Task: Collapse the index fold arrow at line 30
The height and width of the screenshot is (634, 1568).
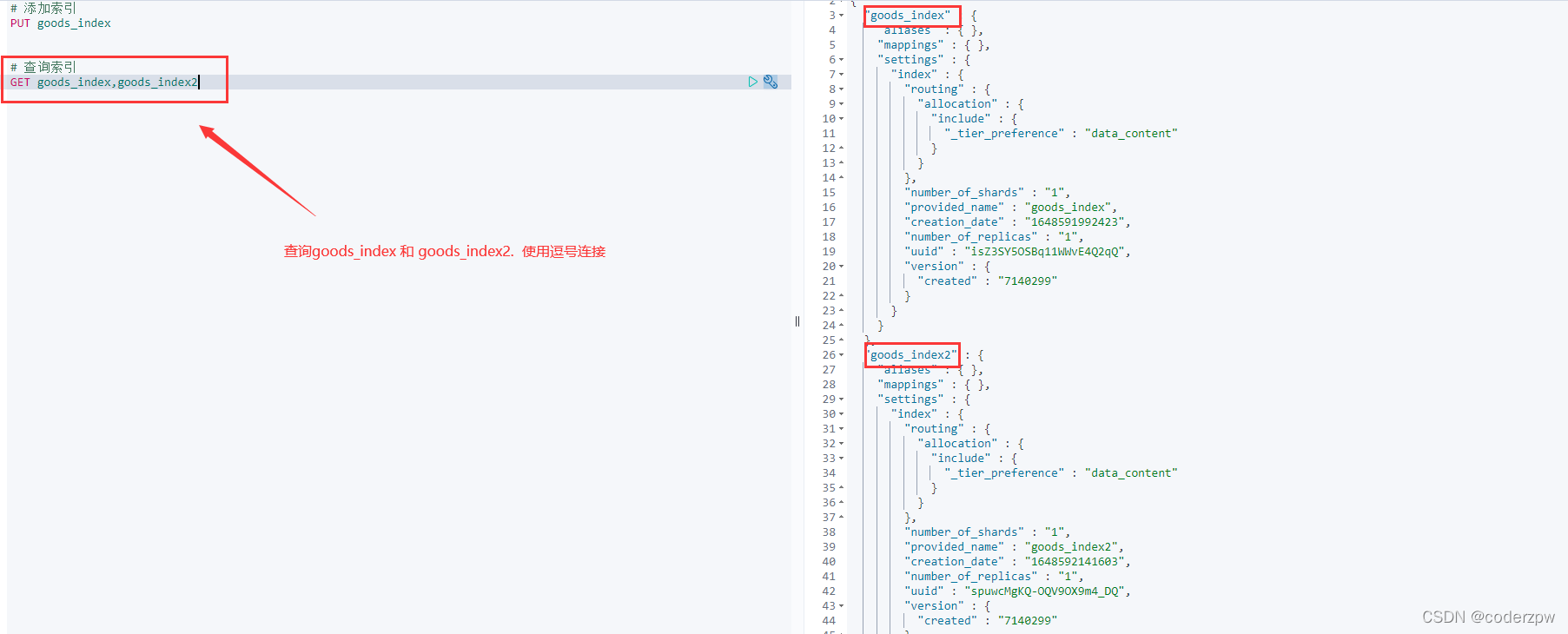Action: (842, 414)
